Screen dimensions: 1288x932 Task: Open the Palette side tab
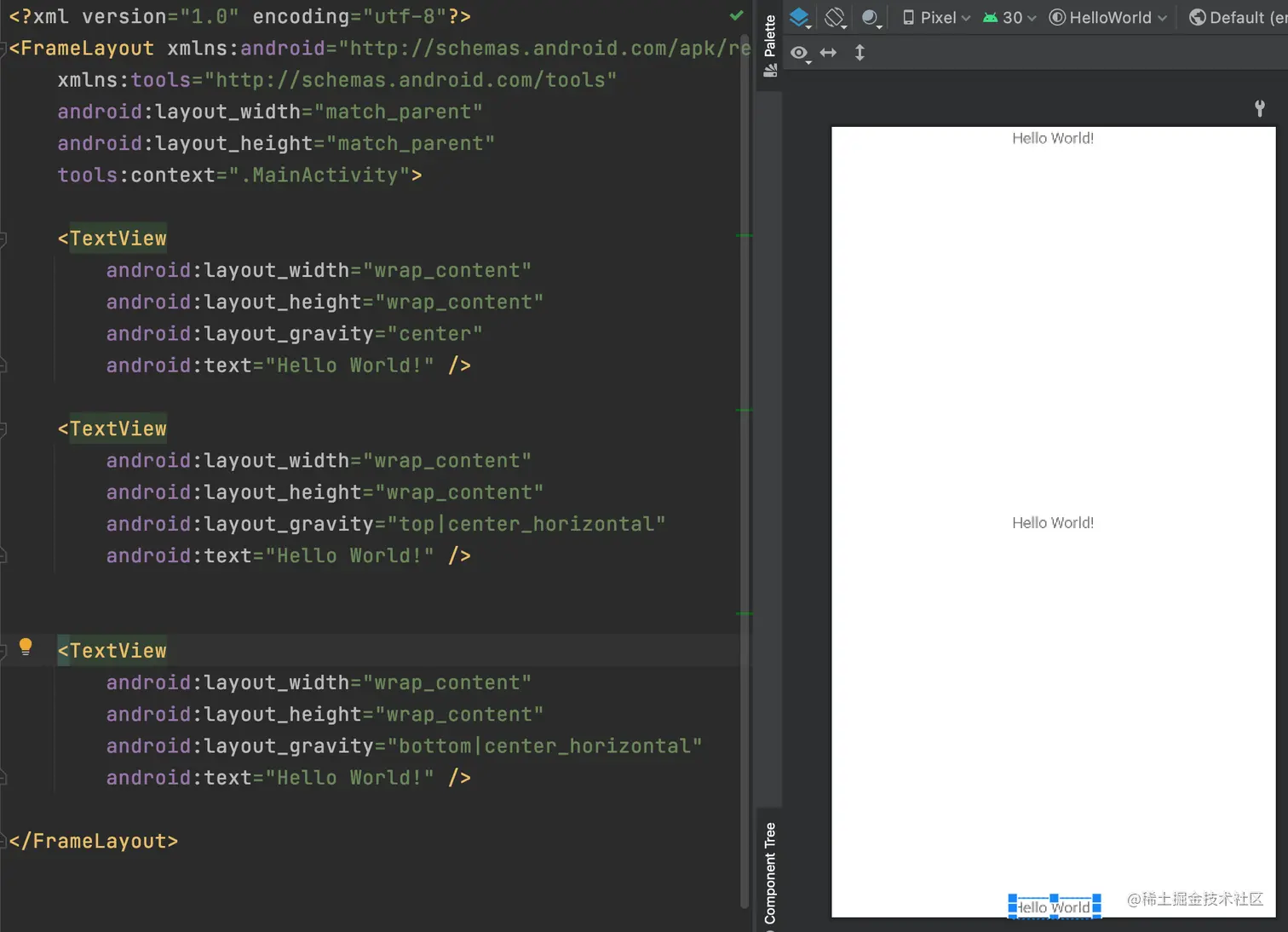pos(770,45)
